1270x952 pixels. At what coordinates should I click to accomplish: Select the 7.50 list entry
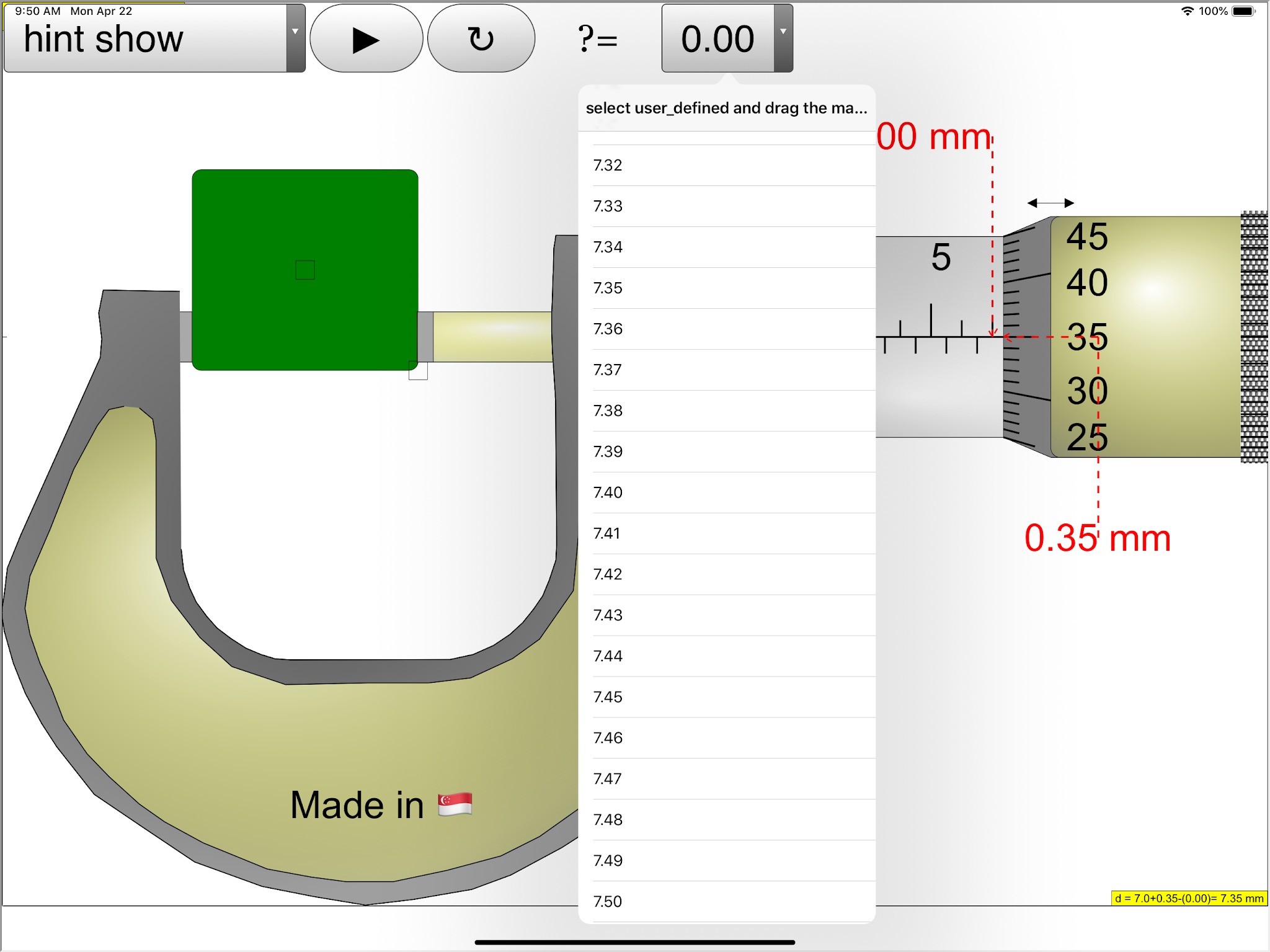(x=608, y=901)
